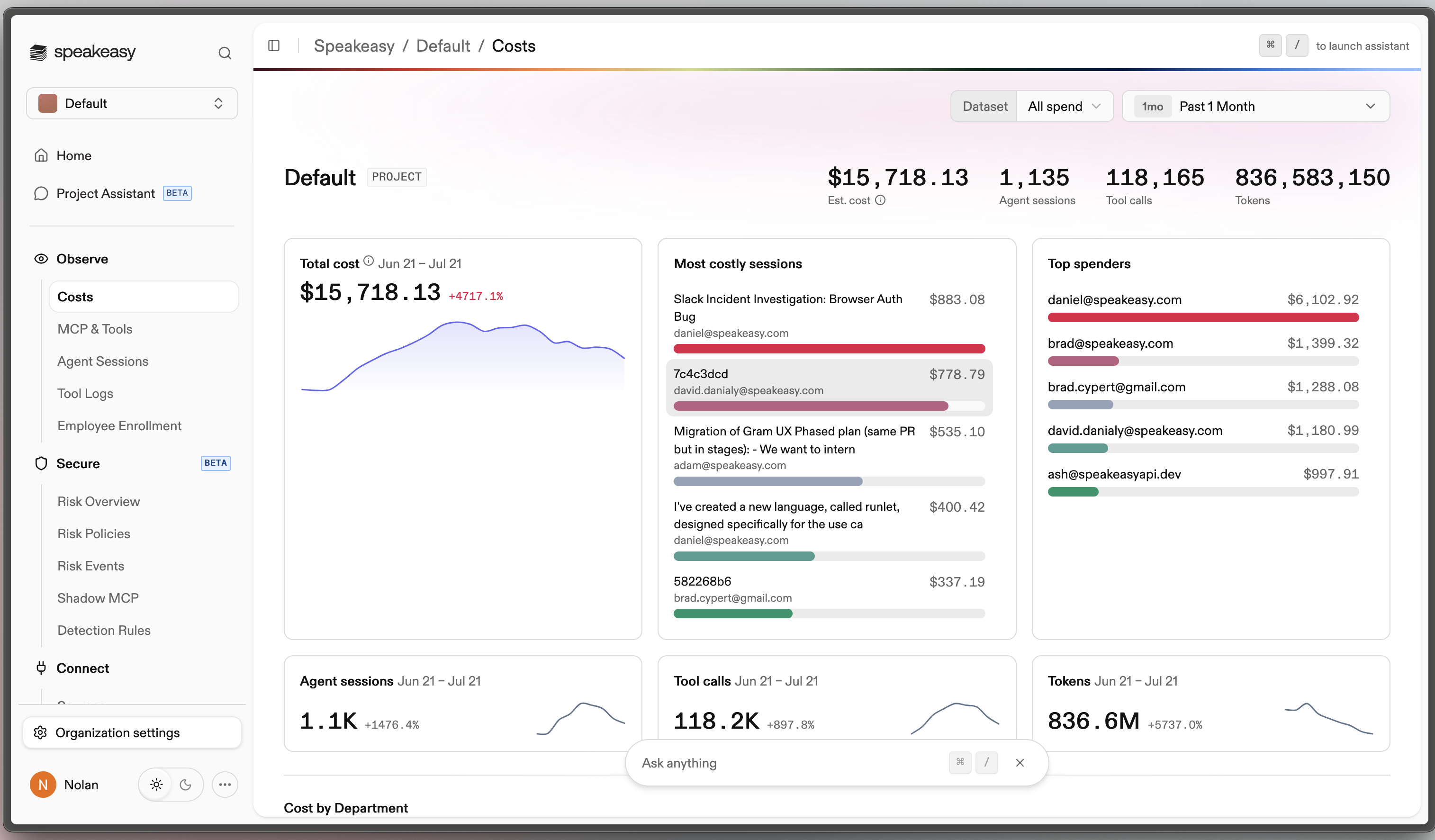1435x840 pixels.
Task: Click info icon beside Total cost title
Action: (369, 261)
